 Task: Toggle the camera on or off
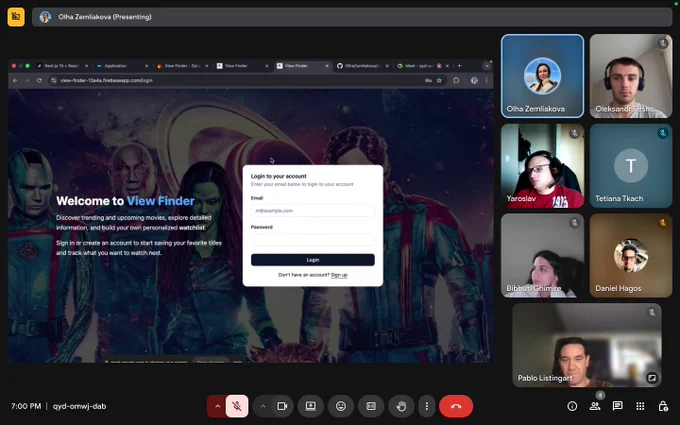(282, 406)
